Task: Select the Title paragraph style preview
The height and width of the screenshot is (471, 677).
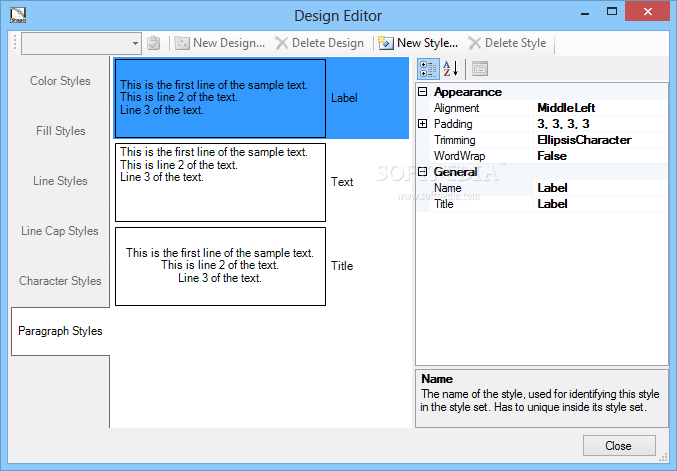Action: tap(220, 266)
